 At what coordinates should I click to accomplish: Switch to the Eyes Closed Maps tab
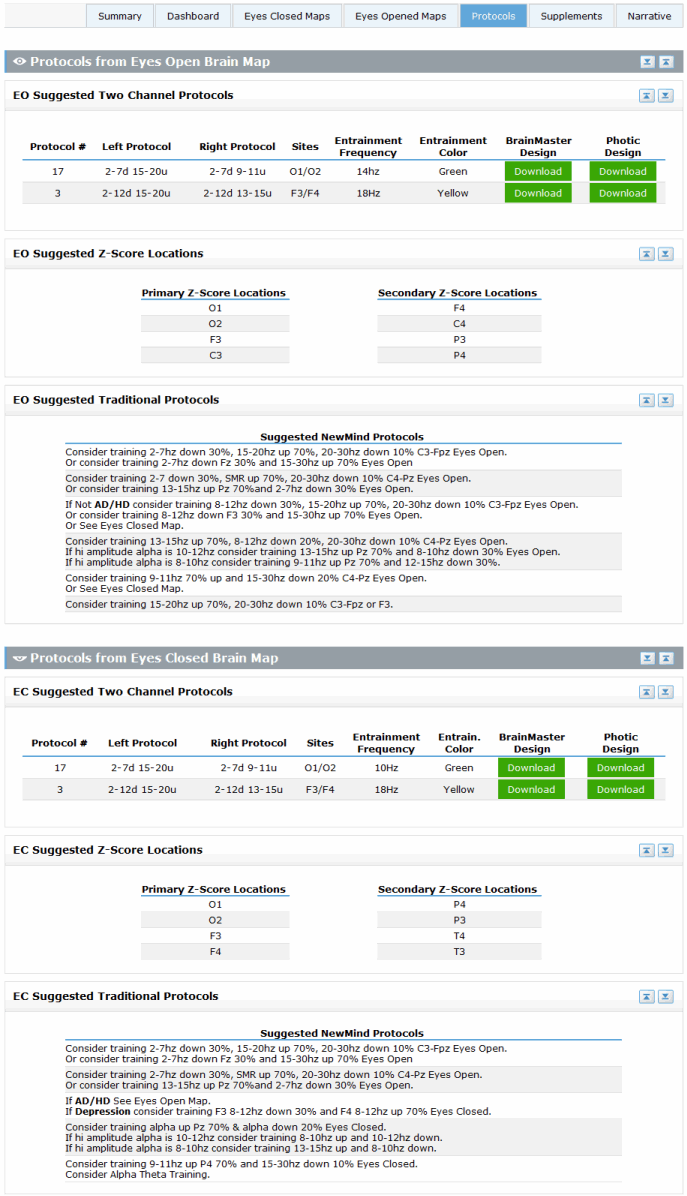(x=286, y=16)
